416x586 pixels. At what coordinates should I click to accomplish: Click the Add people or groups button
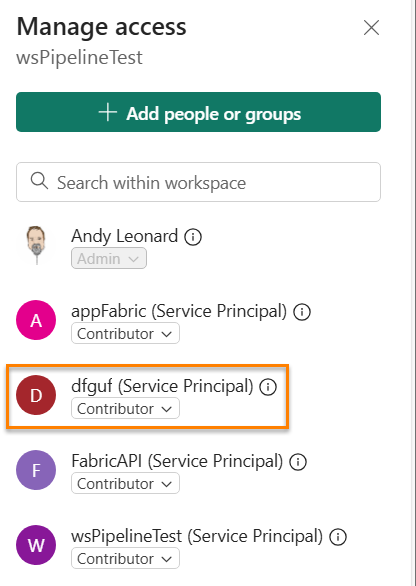[198, 112]
